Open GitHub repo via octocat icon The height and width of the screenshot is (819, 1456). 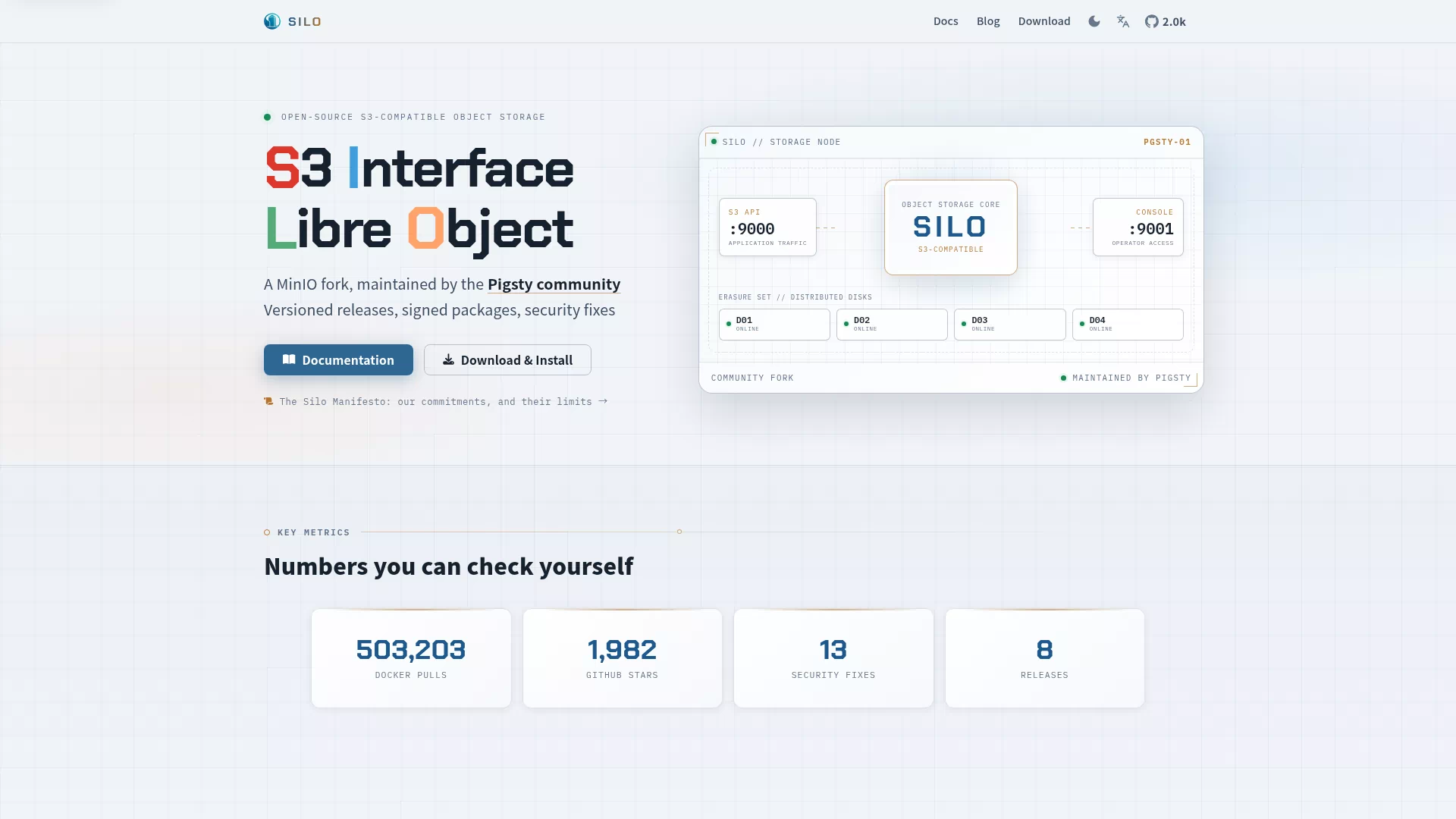click(x=1152, y=21)
